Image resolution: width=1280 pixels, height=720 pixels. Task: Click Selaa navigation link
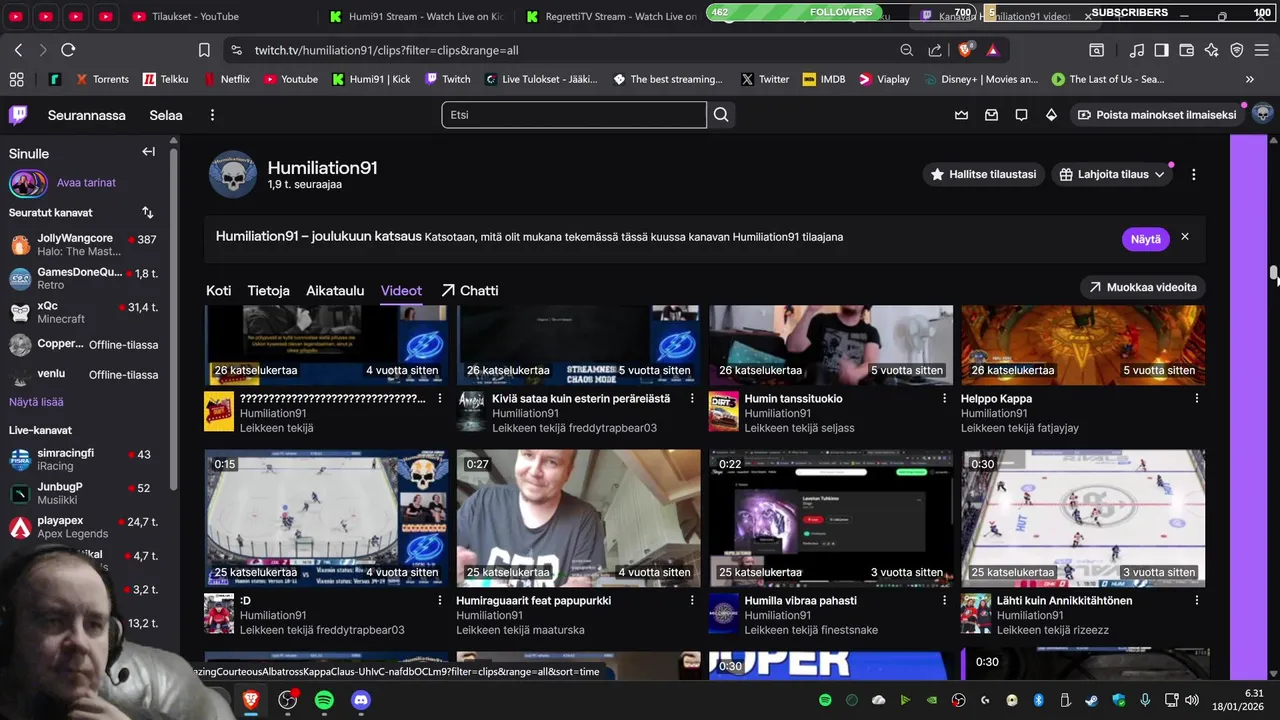point(166,115)
